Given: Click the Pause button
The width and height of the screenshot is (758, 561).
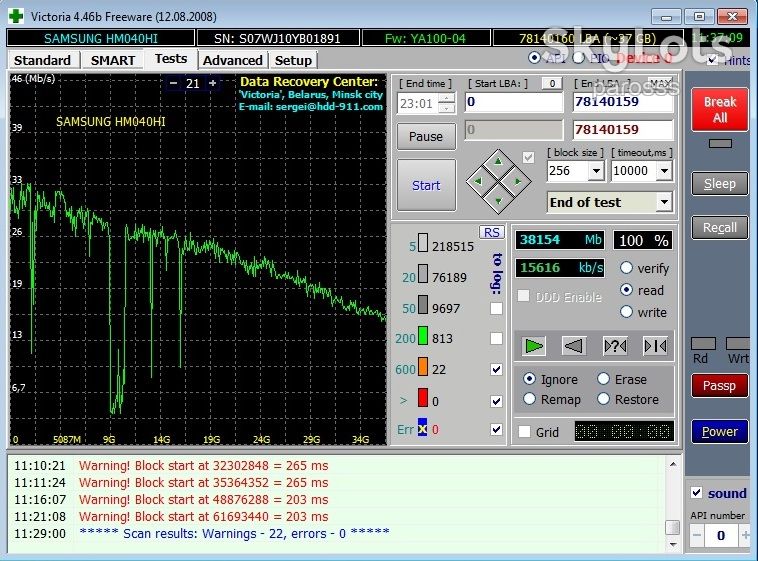Looking at the screenshot, I should 426,136.
